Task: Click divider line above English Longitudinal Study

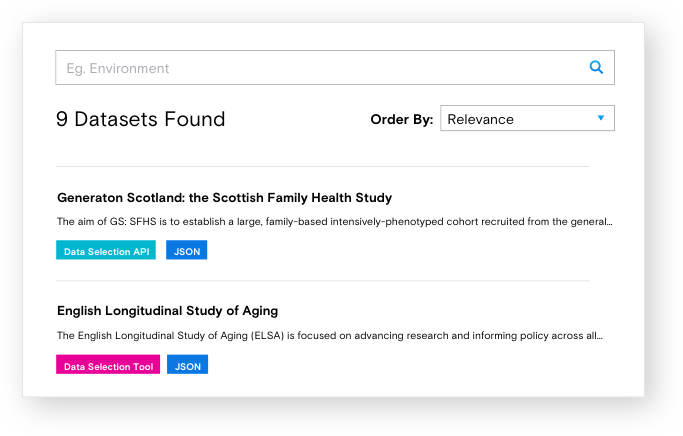Action: [x=322, y=281]
